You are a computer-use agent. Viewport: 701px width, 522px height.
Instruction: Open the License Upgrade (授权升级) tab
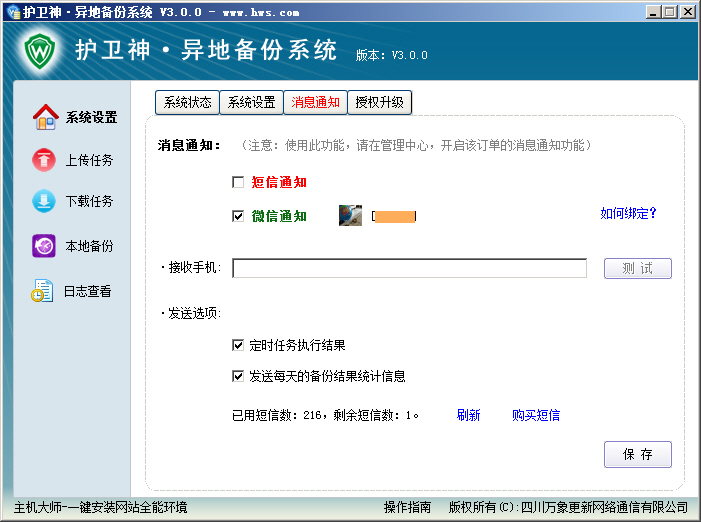click(379, 102)
